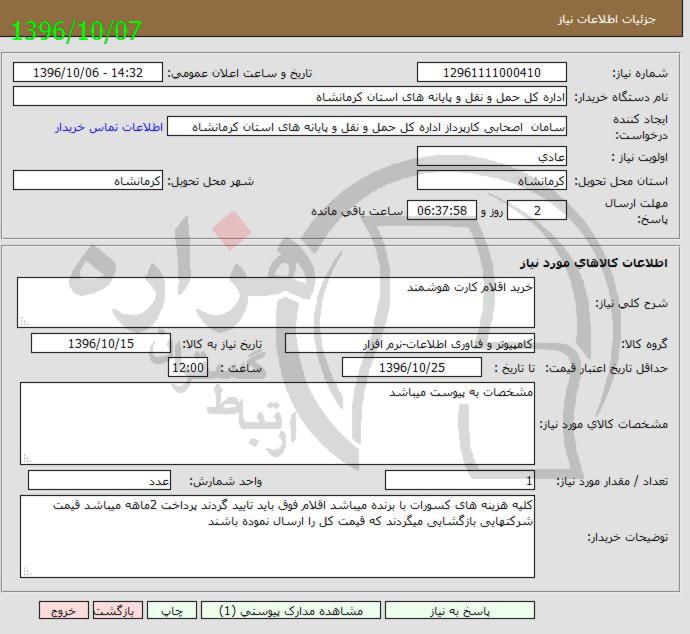The image size is (690, 634).
Task: Click the تا تاریخ label
Action: pyautogui.click(x=514, y=368)
